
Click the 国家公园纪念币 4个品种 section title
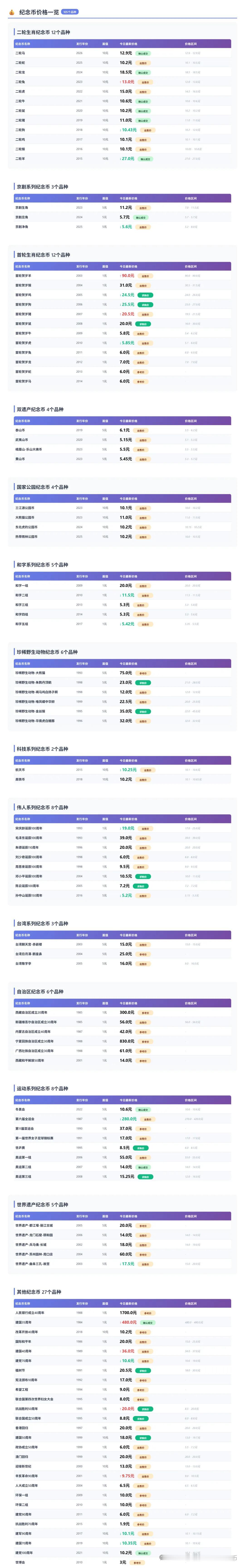point(43,487)
